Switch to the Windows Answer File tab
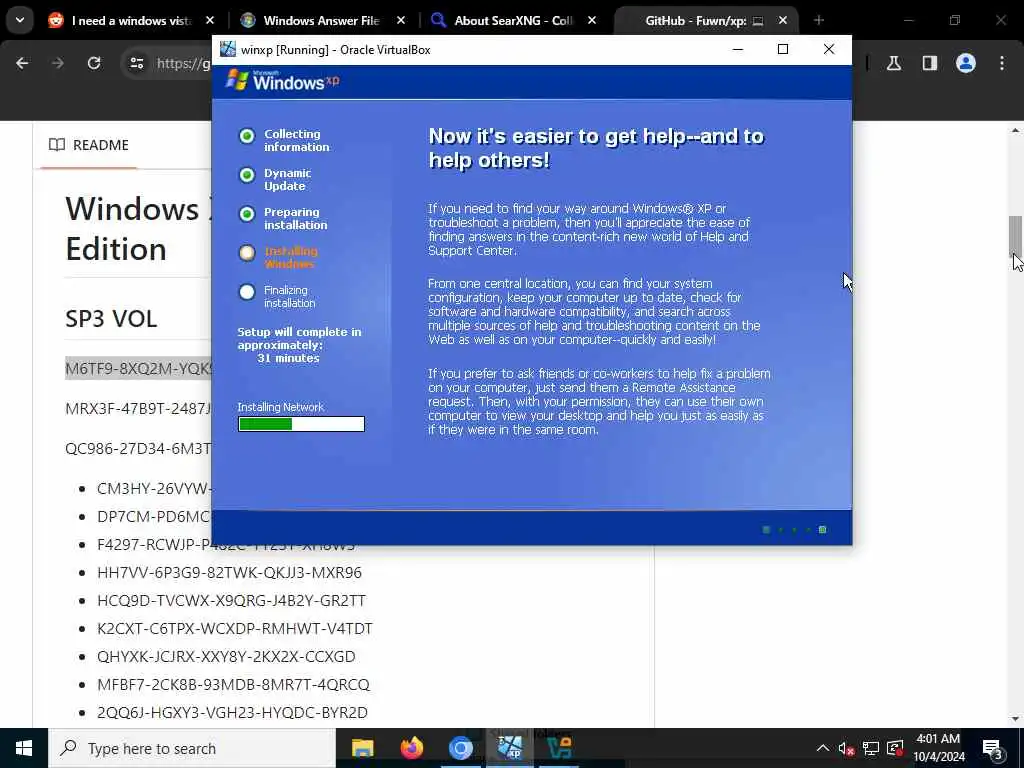 coord(321,21)
